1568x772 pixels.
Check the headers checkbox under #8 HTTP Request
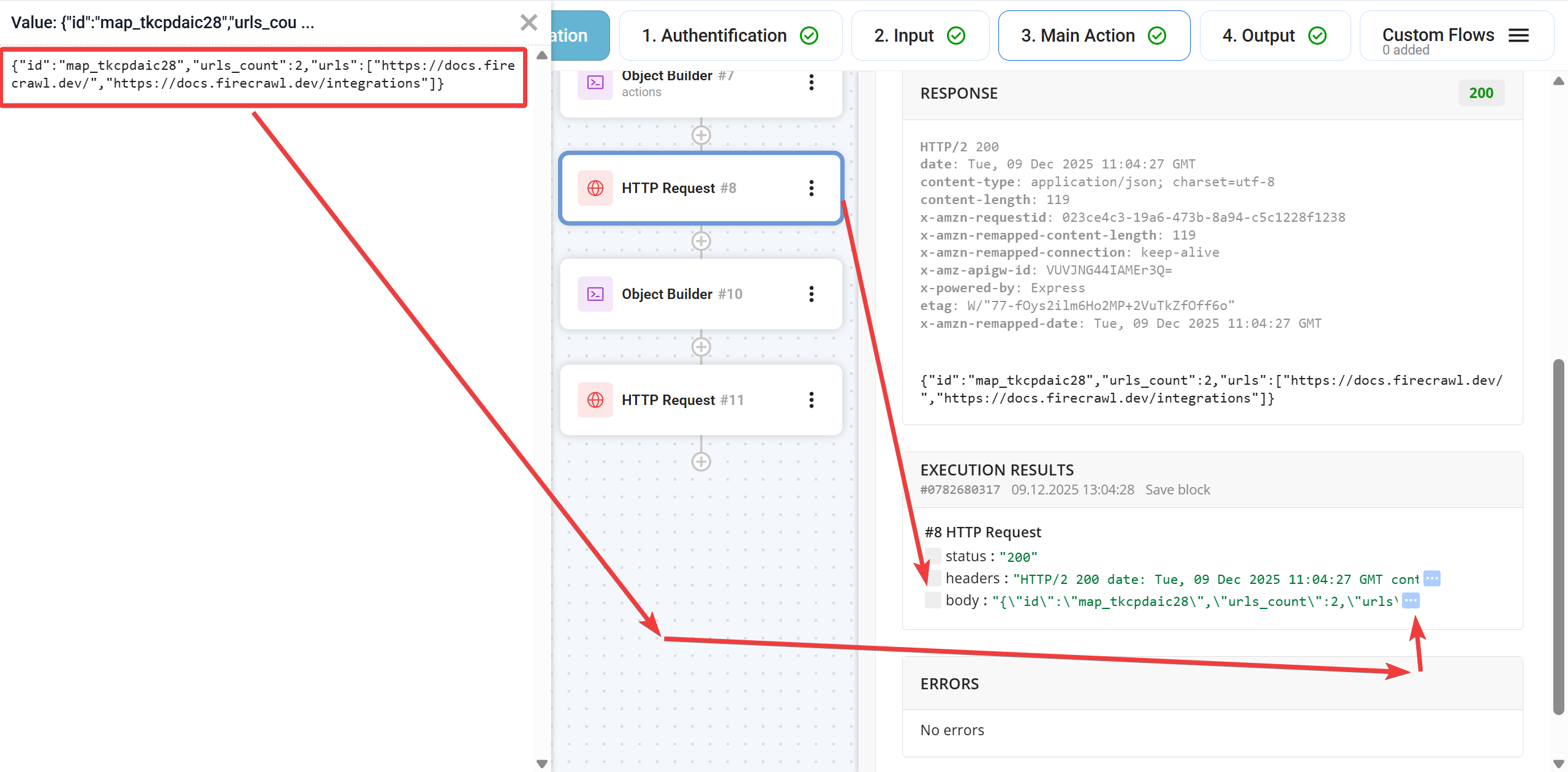[932, 578]
